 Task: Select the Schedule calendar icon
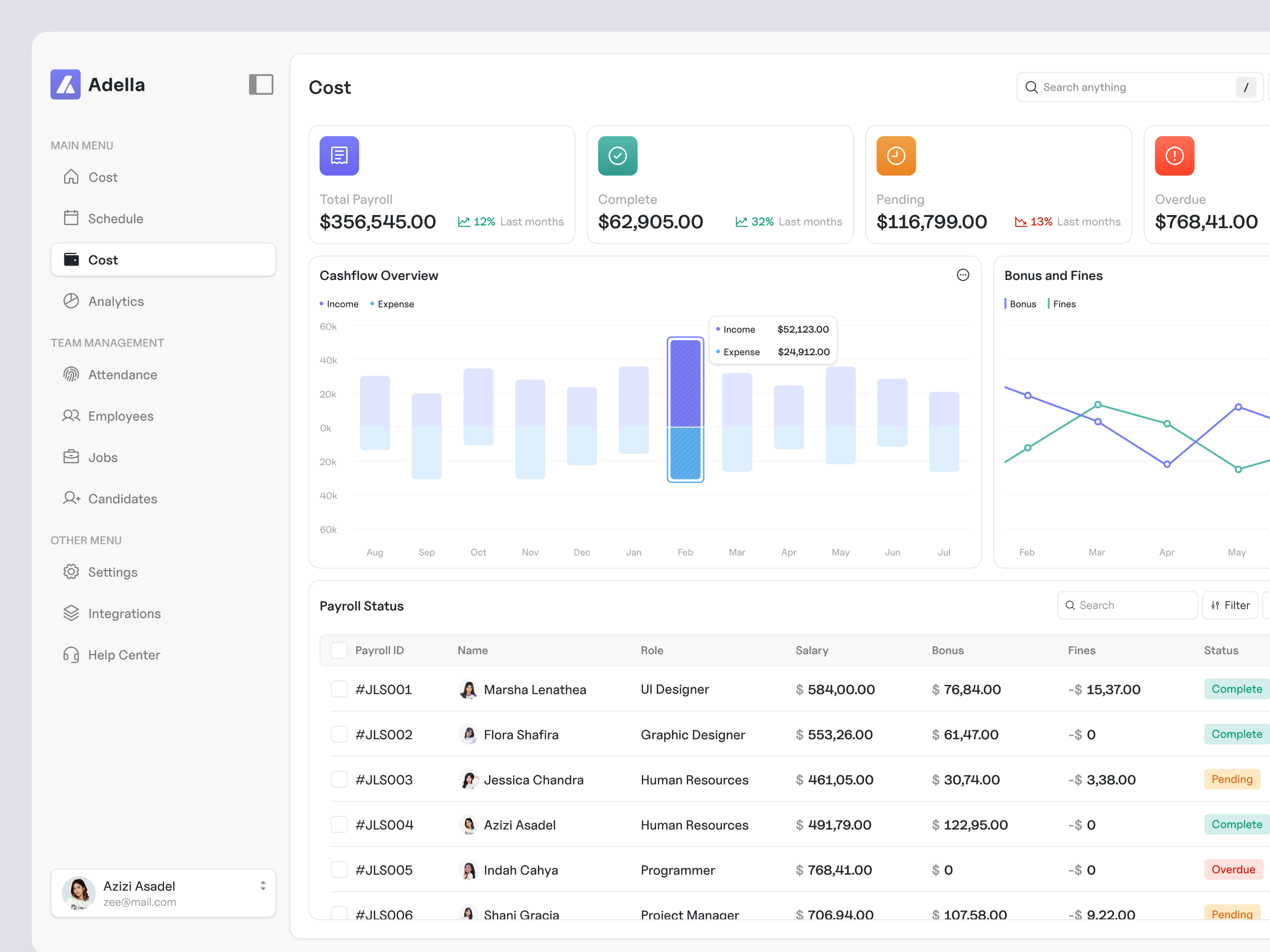[71, 218]
